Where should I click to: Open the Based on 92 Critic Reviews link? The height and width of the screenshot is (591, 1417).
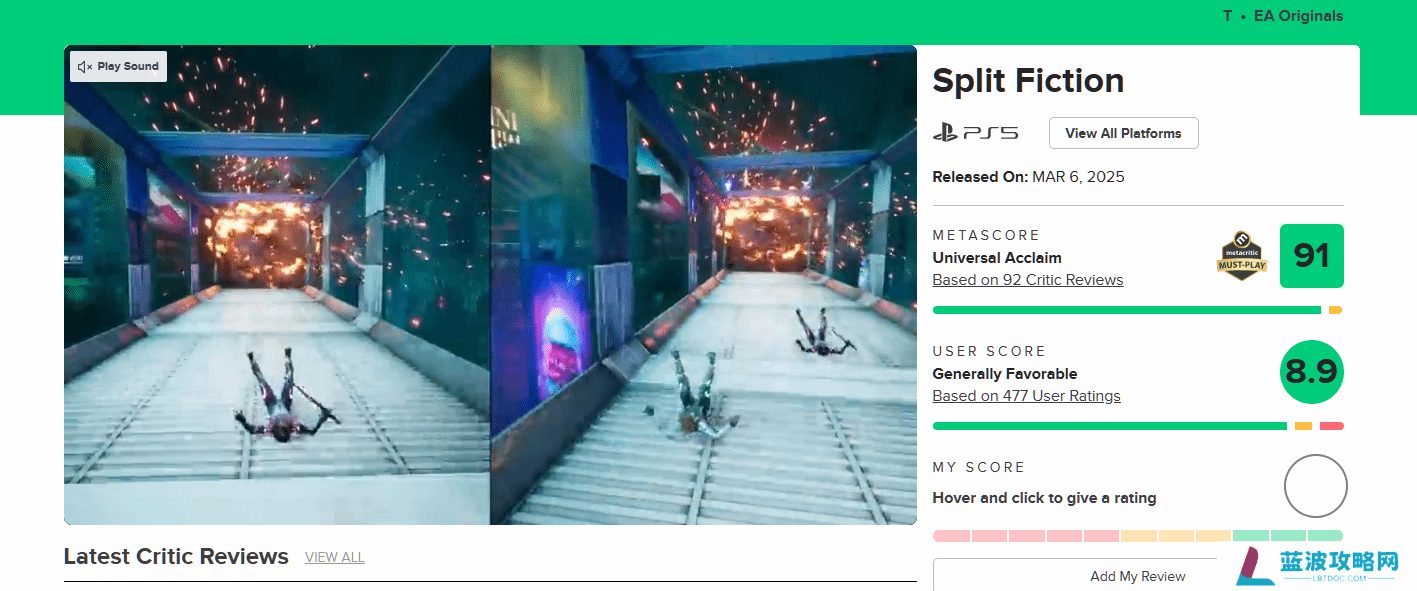tap(1028, 280)
